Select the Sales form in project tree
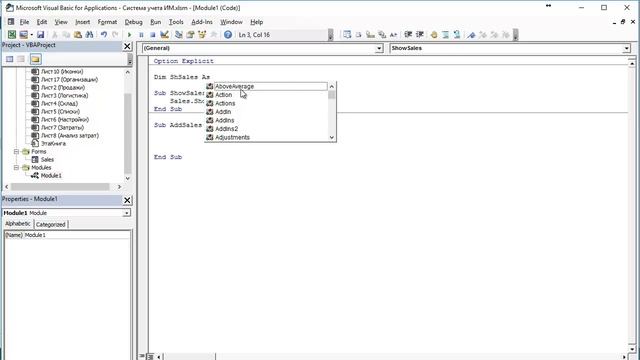 click(47, 160)
